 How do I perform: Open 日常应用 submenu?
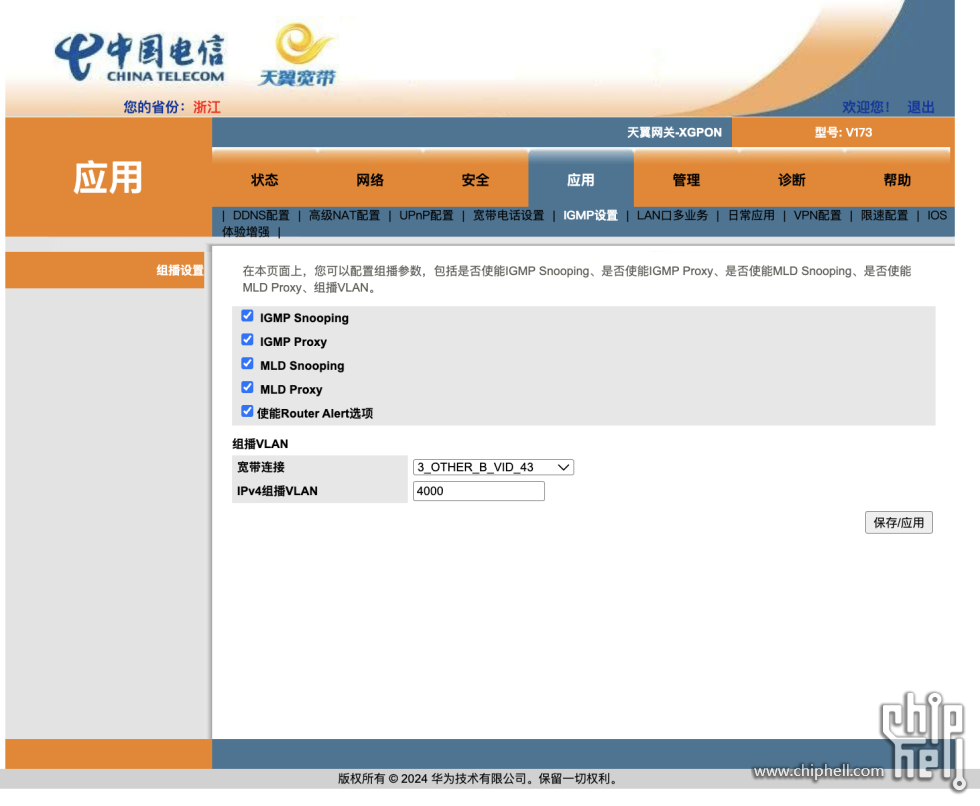tap(751, 216)
